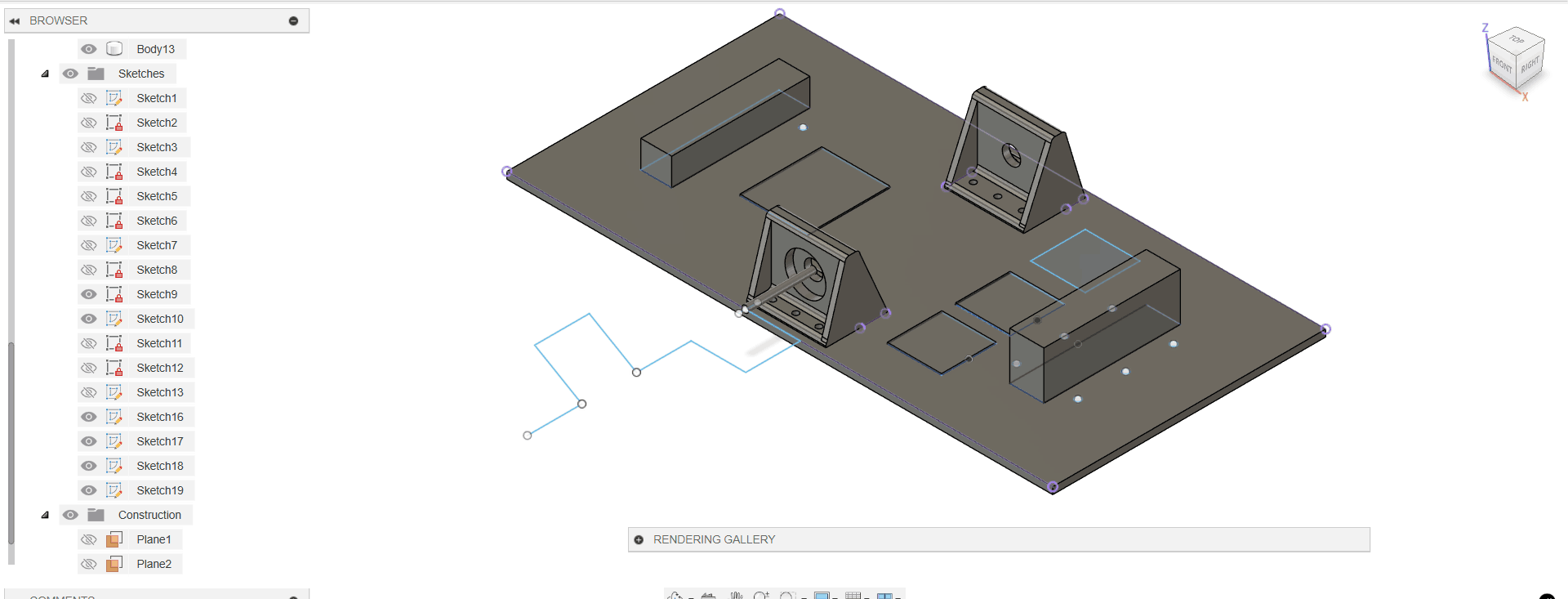This screenshot has height=599, width=1568.
Task: Click the locked Sketch8 sketch icon
Action: [x=114, y=270]
